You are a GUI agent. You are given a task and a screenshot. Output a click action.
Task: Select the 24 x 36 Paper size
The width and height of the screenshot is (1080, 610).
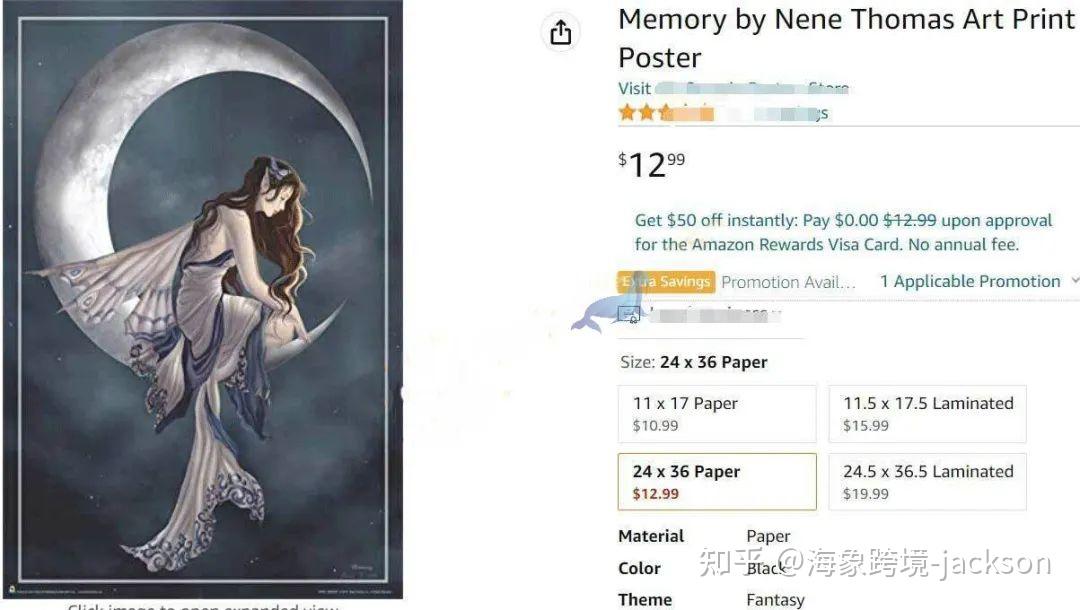pyautogui.click(x=717, y=482)
